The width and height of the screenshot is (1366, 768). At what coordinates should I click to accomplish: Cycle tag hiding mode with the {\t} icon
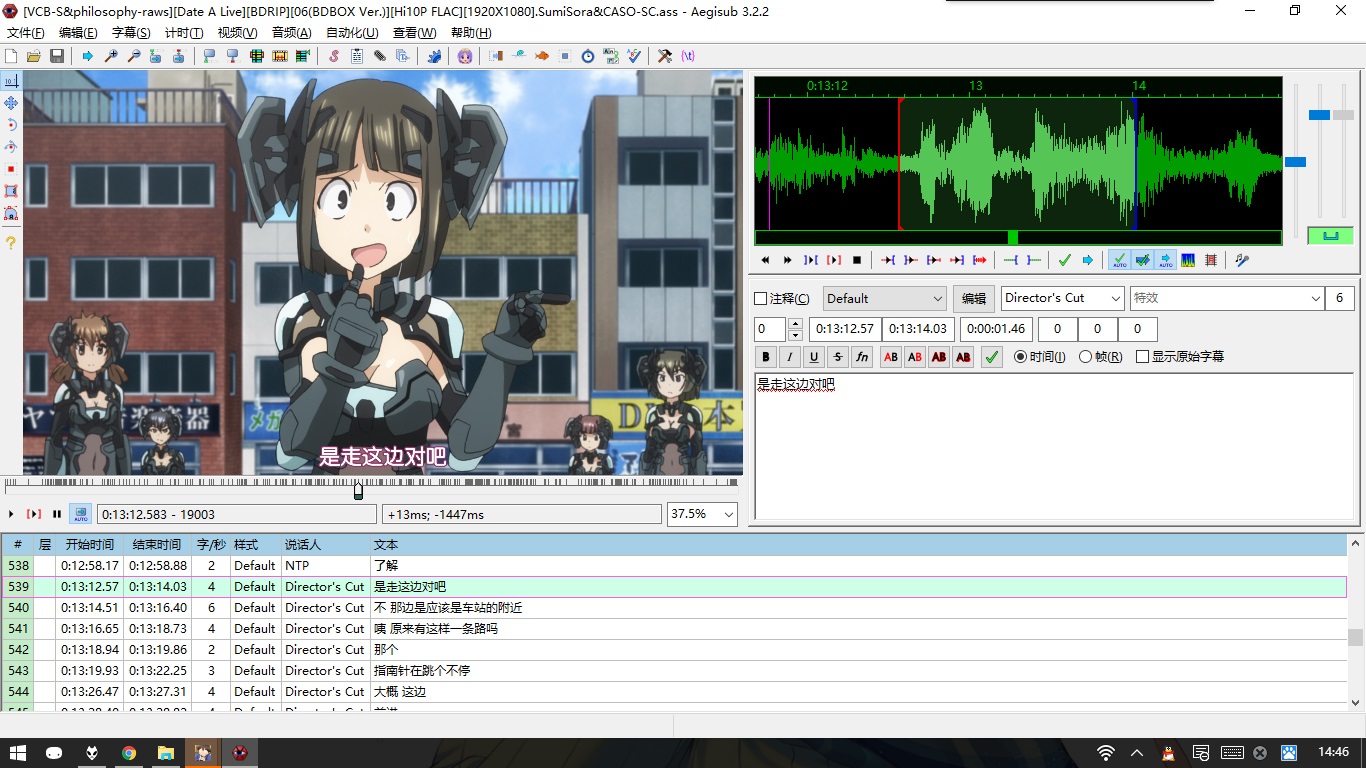tap(688, 56)
